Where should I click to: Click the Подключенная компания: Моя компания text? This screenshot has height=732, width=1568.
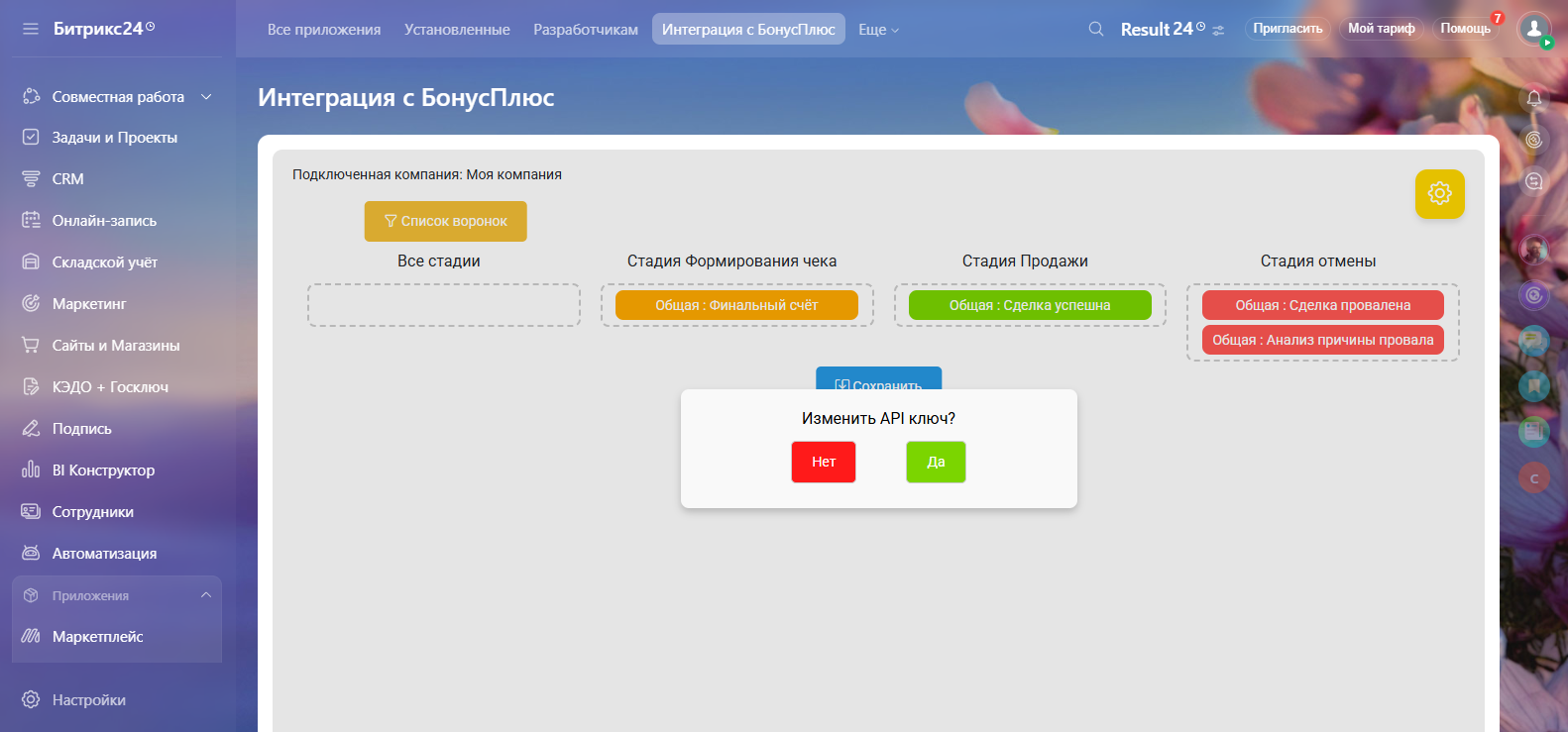427,174
